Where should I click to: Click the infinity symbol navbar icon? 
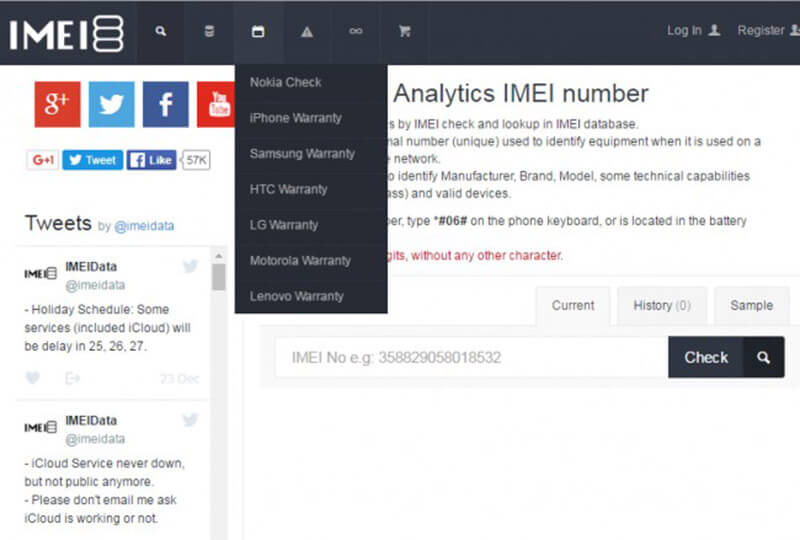click(355, 32)
